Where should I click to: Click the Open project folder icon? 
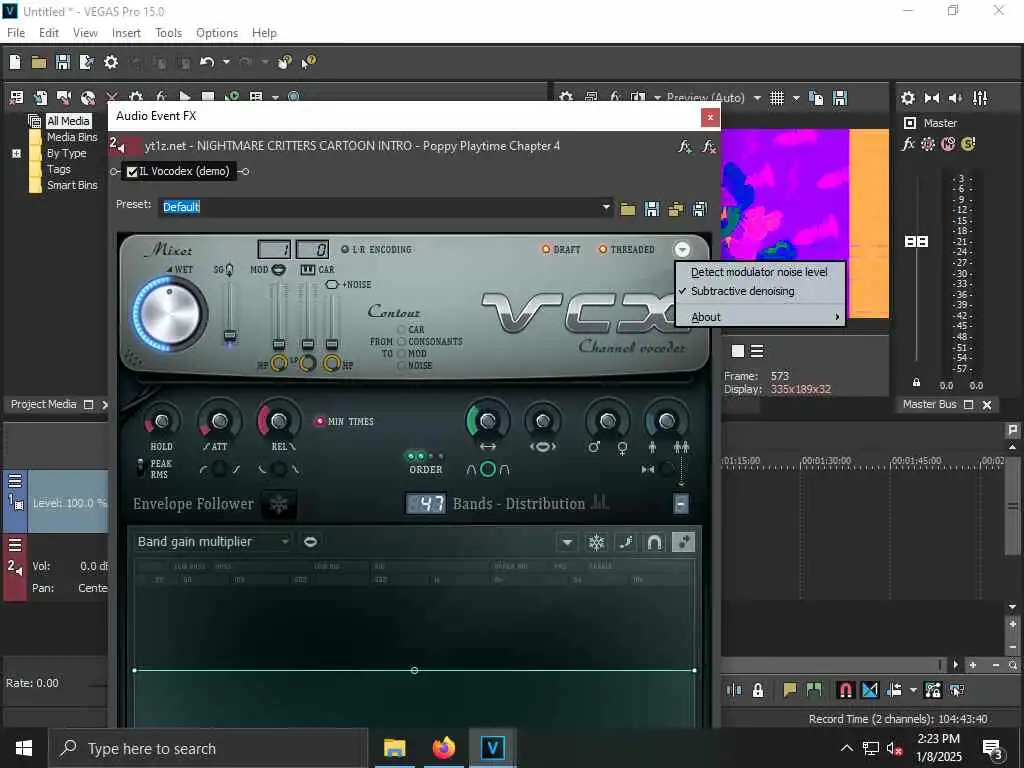click(39, 62)
